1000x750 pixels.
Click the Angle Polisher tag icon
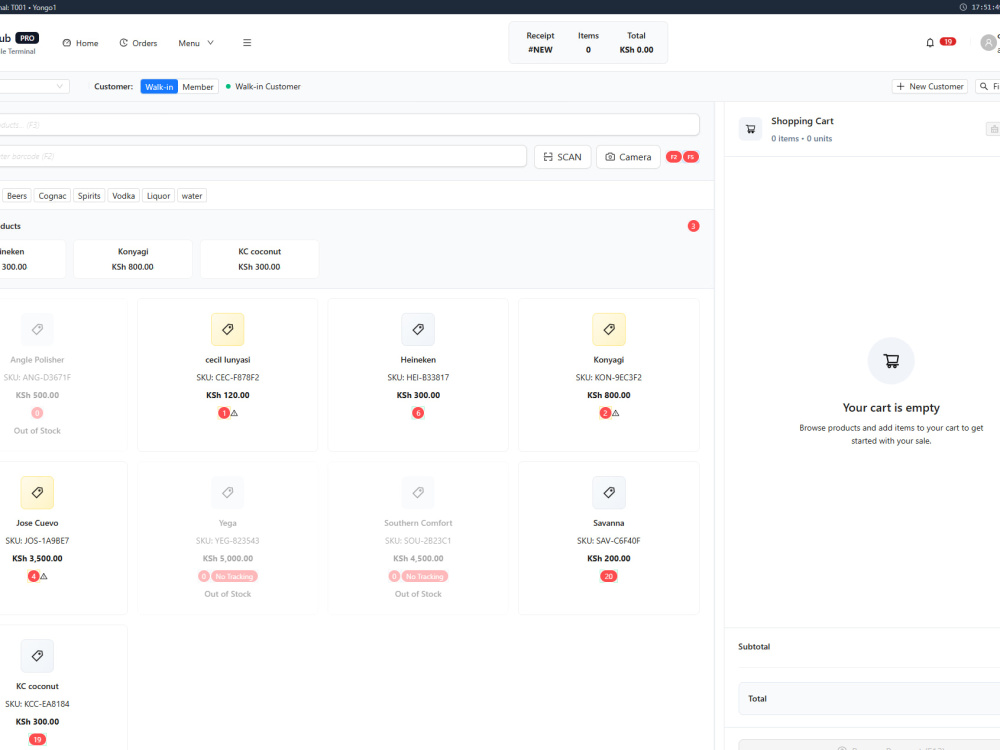click(37, 329)
